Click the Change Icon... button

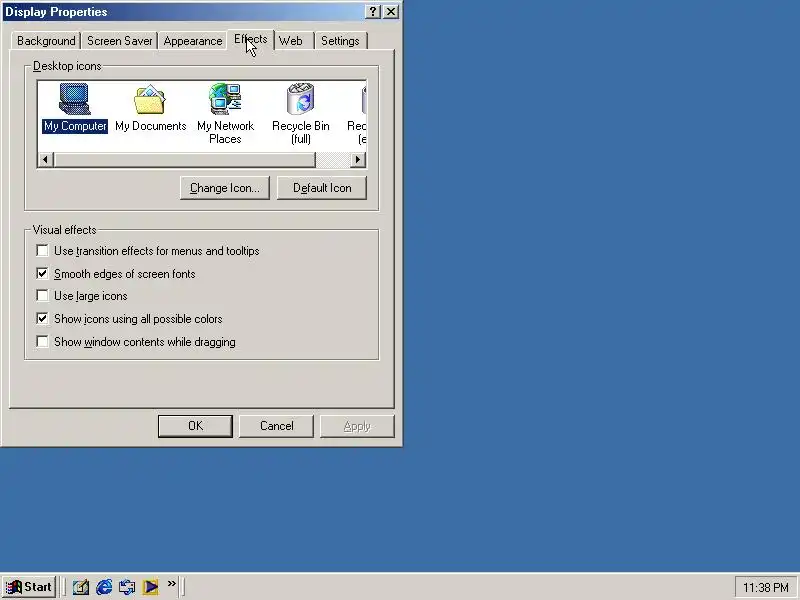click(x=224, y=188)
